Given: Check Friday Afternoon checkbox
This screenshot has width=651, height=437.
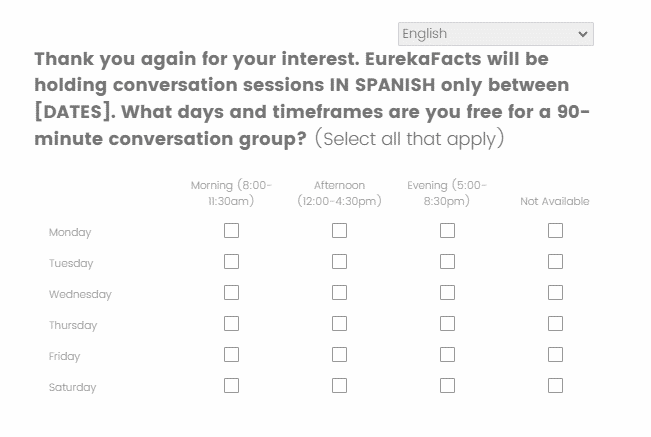Looking at the screenshot, I should (x=339, y=355).
